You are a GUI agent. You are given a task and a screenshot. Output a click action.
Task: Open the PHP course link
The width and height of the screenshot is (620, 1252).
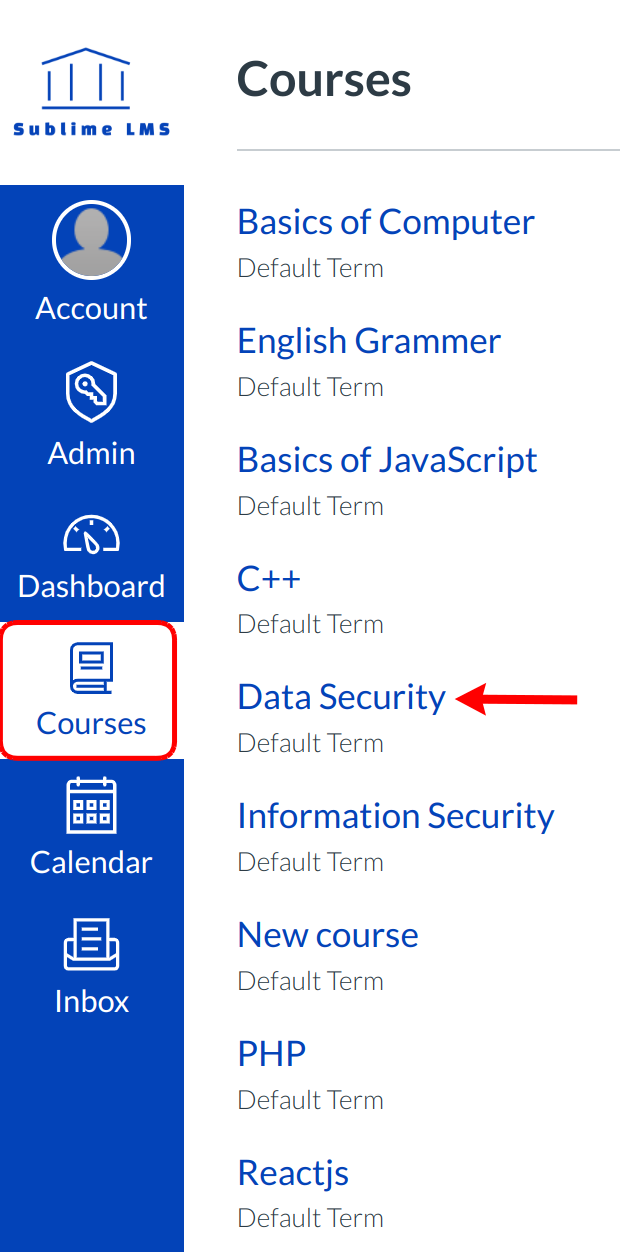(271, 1053)
